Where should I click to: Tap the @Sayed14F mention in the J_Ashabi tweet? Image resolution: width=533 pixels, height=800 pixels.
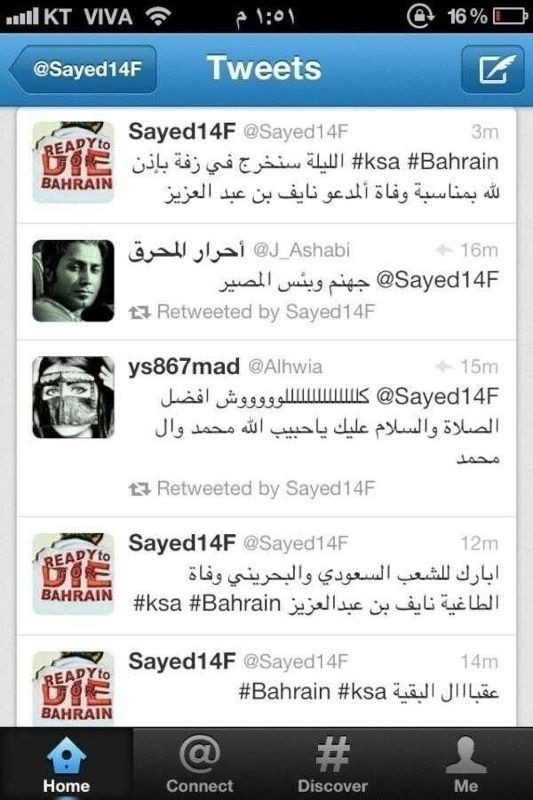[437, 280]
